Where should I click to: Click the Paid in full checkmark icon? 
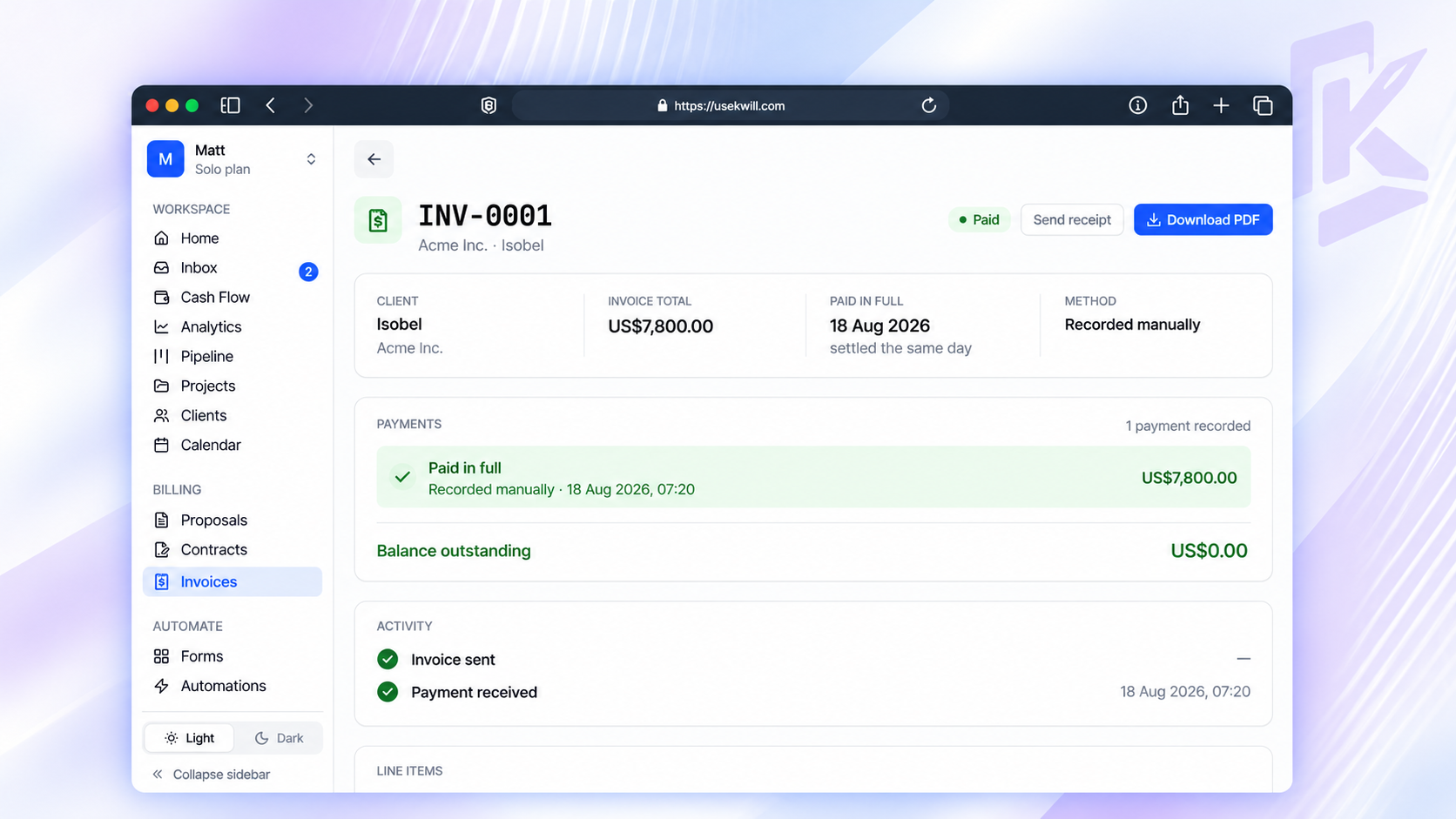point(402,477)
